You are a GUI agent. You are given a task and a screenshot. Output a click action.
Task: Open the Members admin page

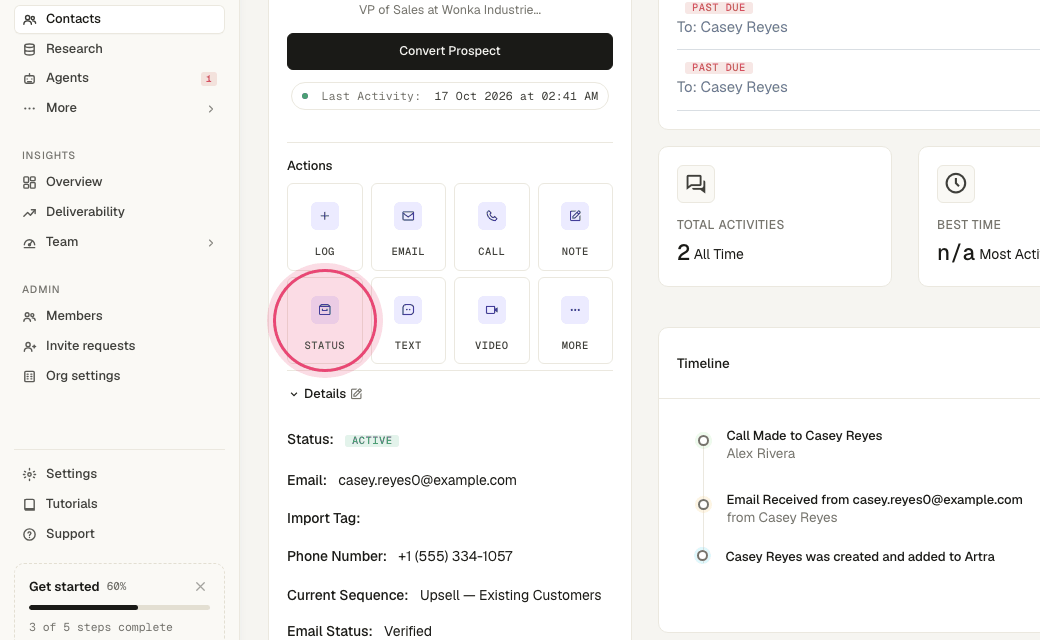(119, 316)
